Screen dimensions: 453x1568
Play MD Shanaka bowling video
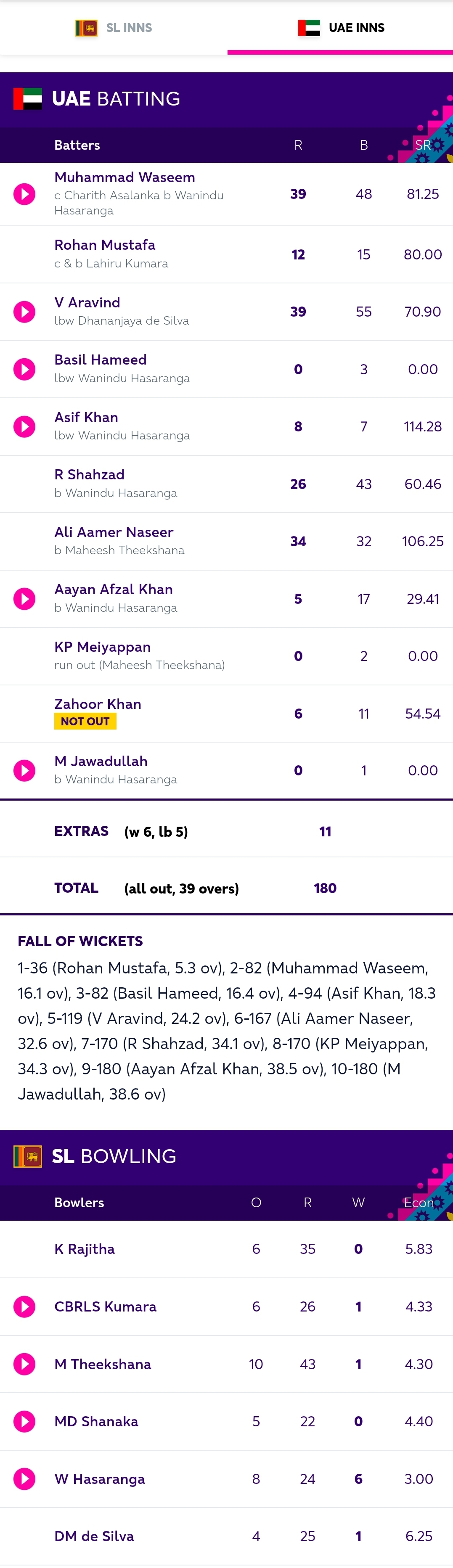[x=24, y=1422]
